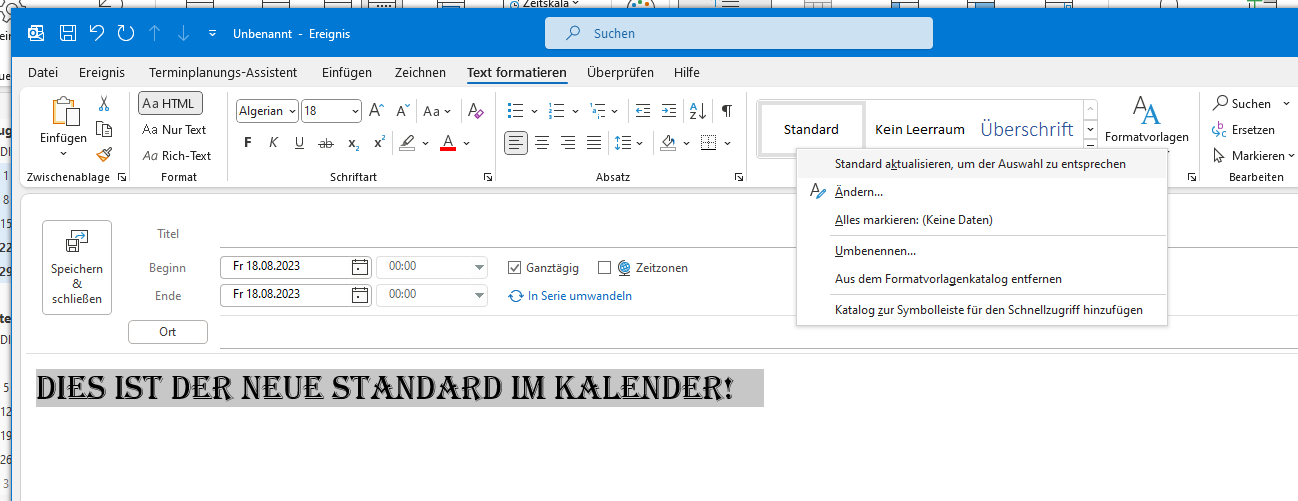Center align the paragraph

542,143
